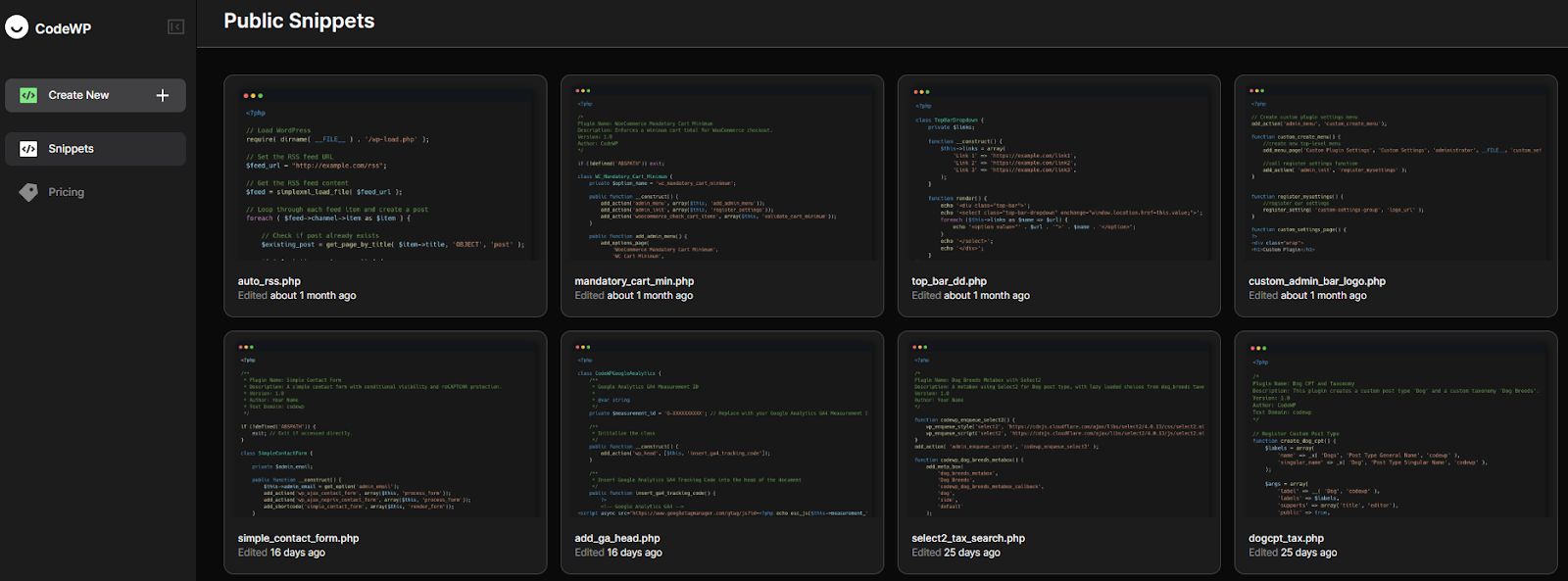The image size is (1568, 581).
Task: Open the mandatory_cart_min.php code preview thumbnail
Action: pyautogui.click(x=722, y=172)
